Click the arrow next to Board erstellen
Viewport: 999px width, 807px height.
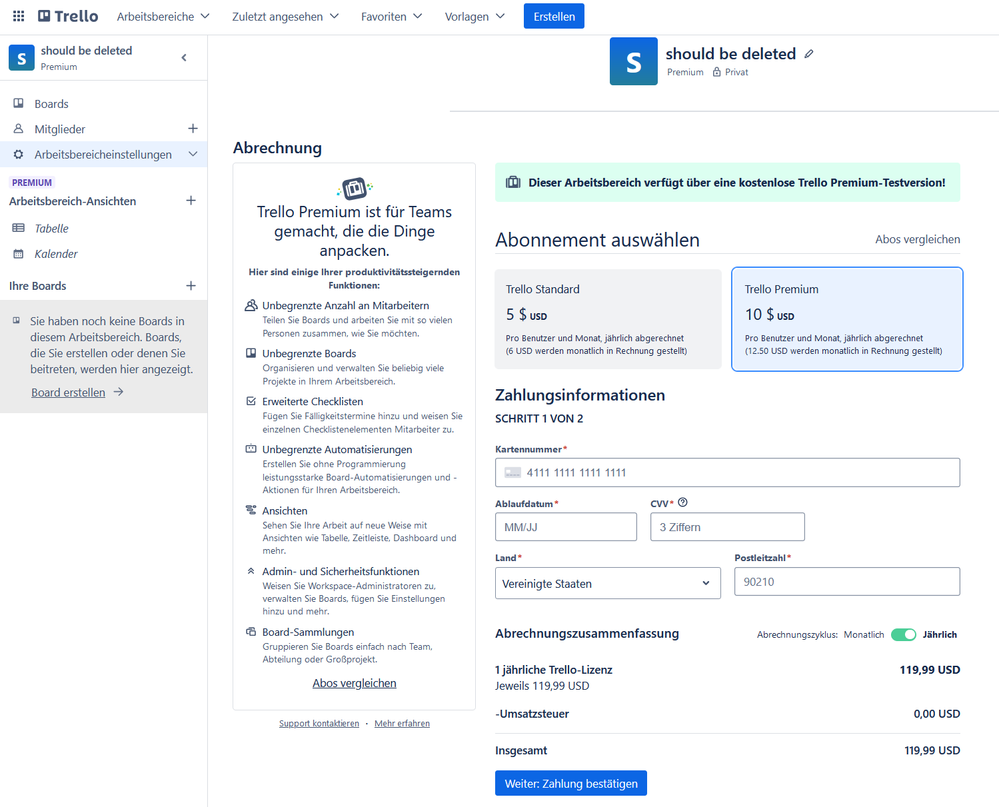point(119,392)
